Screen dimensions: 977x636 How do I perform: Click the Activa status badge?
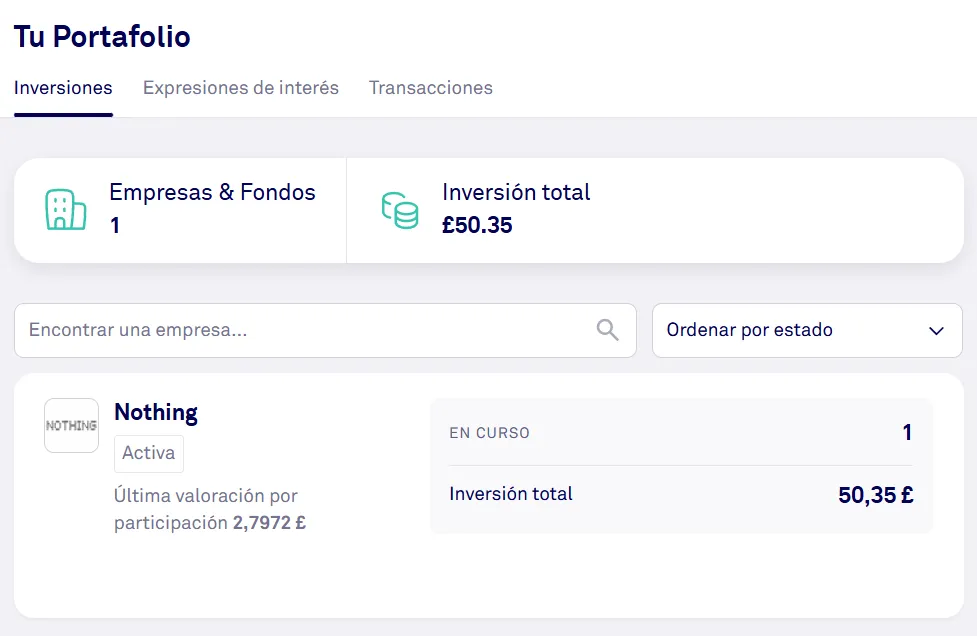tap(148, 453)
